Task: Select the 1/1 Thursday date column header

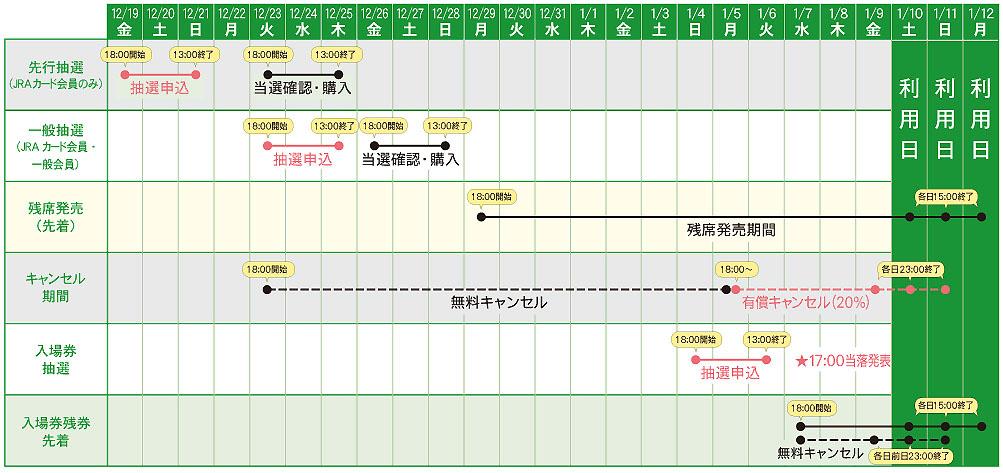Action: 588,20
